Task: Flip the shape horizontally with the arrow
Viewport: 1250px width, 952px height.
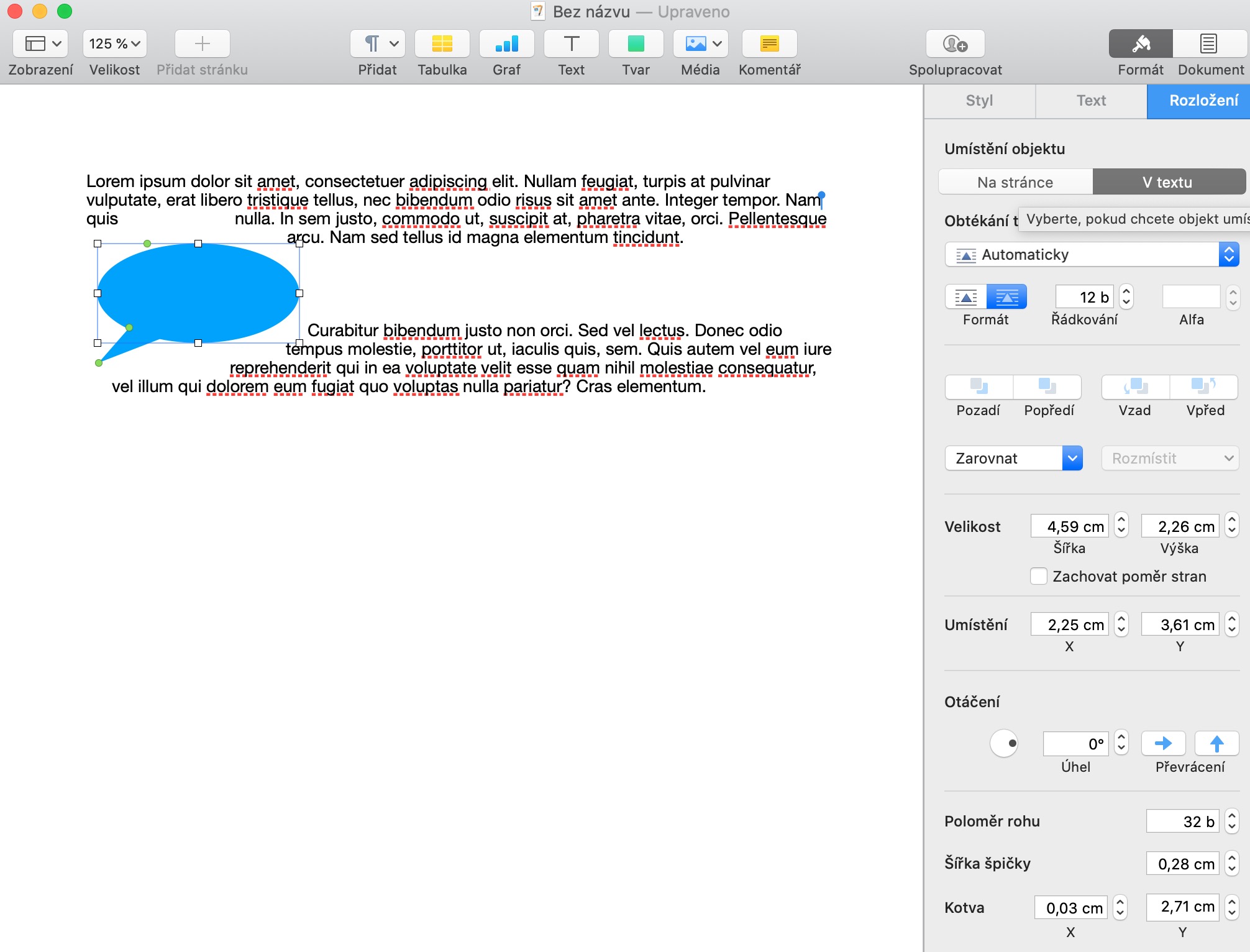Action: click(1163, 743)
